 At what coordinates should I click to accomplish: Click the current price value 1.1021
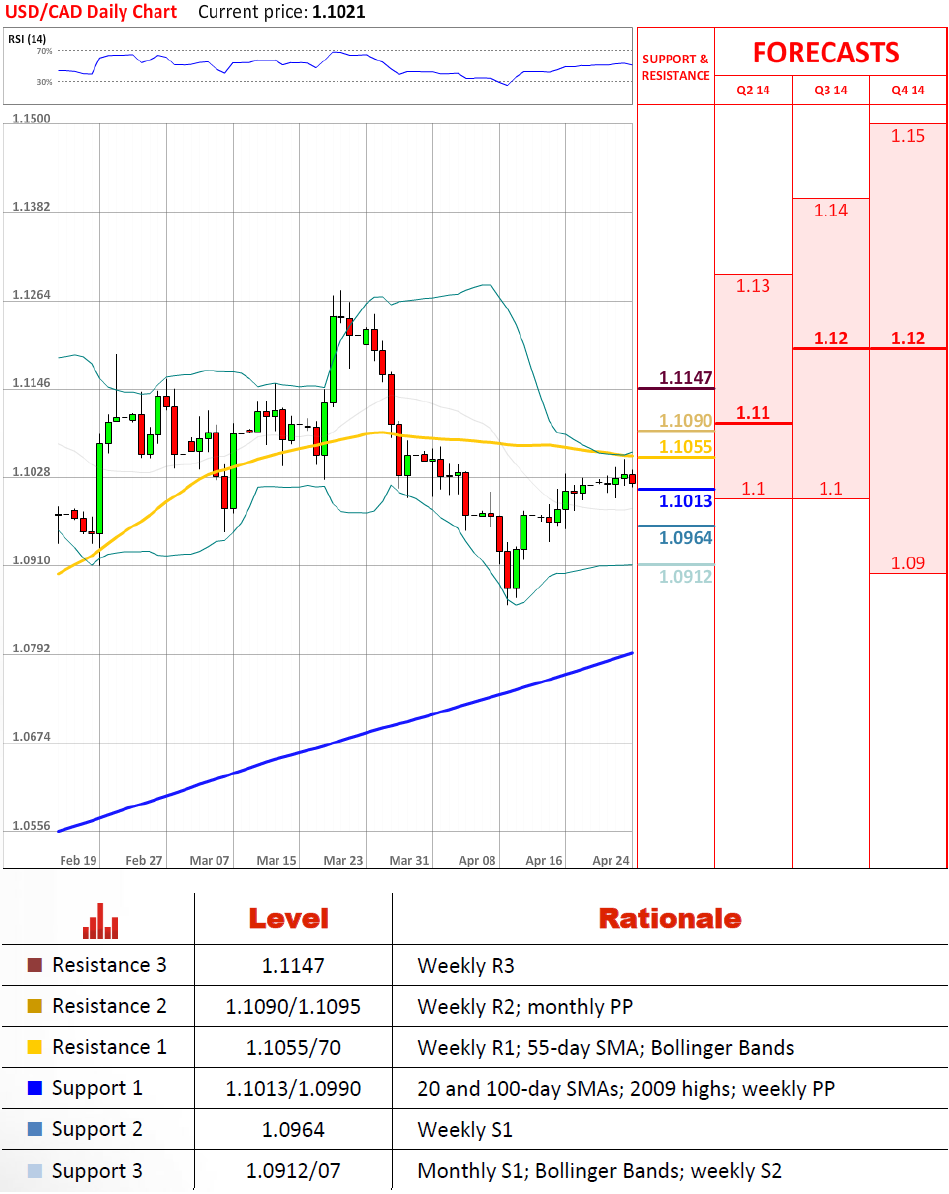pyautogui.click(x=339, y=12)
